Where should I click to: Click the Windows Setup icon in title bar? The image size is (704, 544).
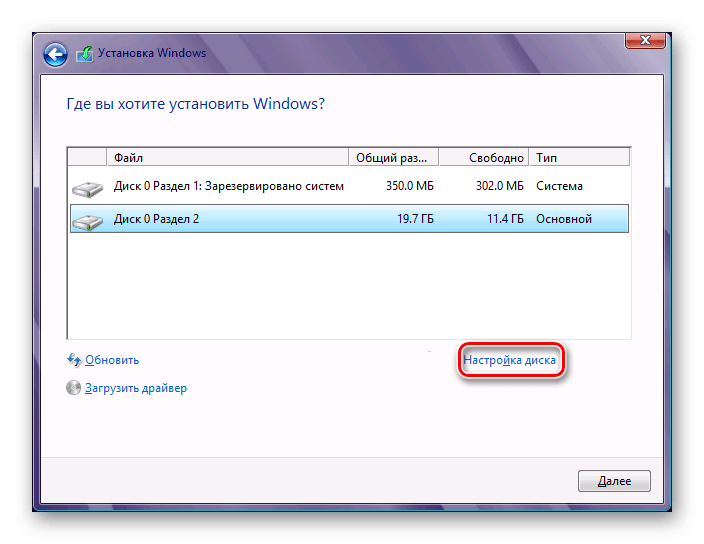[x=84, y=54]
